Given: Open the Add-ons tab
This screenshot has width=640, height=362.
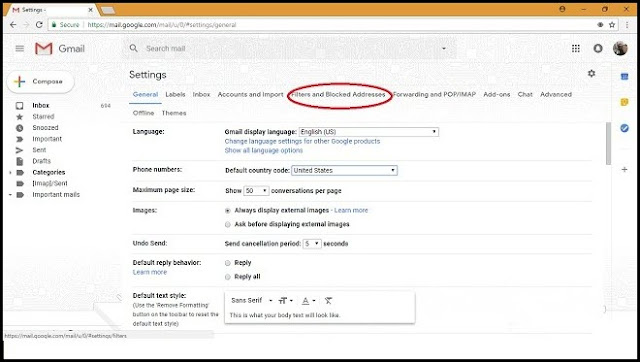Looking at the screenshot, I should pyautogui.click(x=497, y=94).
